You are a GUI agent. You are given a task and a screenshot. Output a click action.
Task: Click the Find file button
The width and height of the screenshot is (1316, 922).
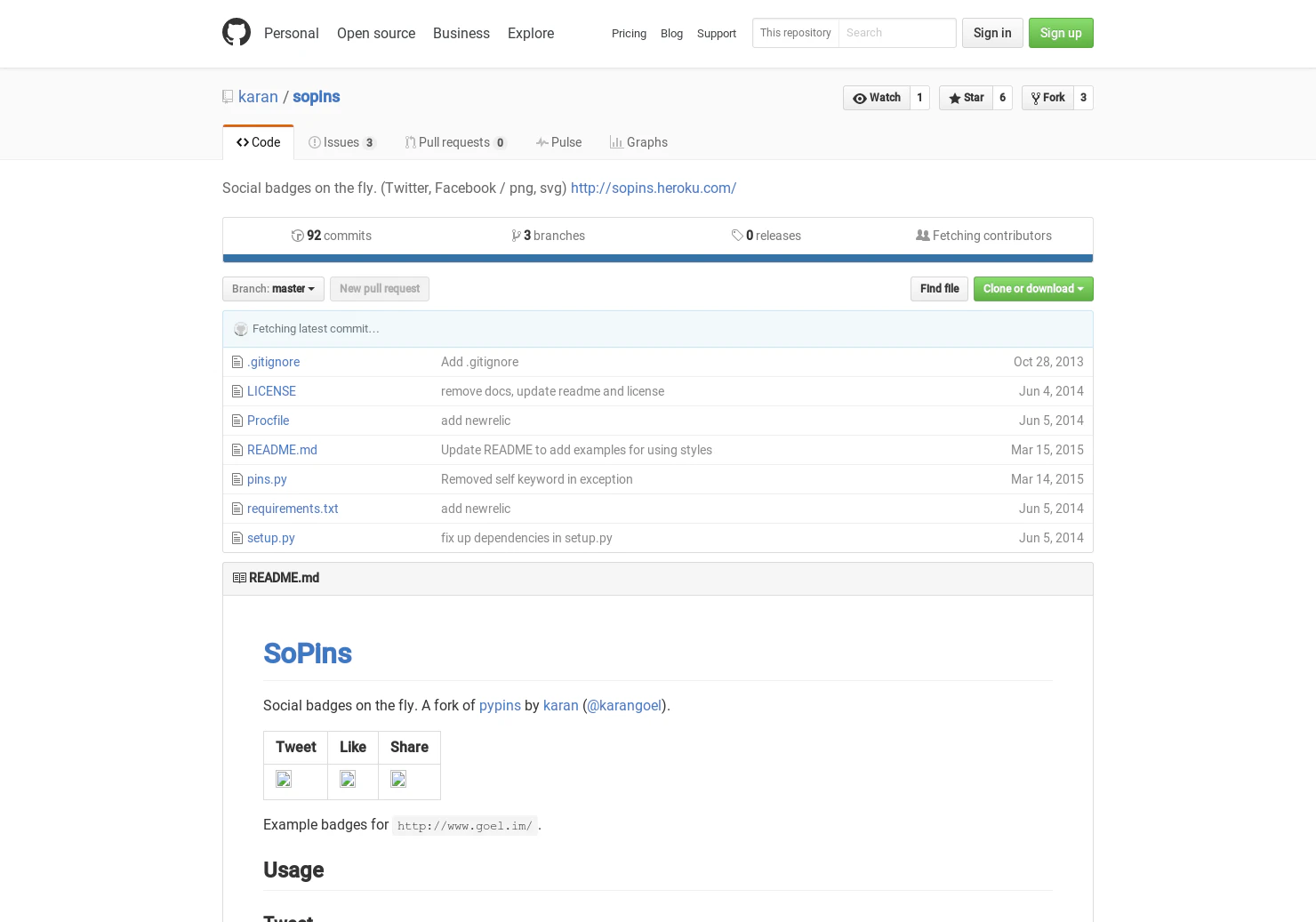[x=939, y=289]
